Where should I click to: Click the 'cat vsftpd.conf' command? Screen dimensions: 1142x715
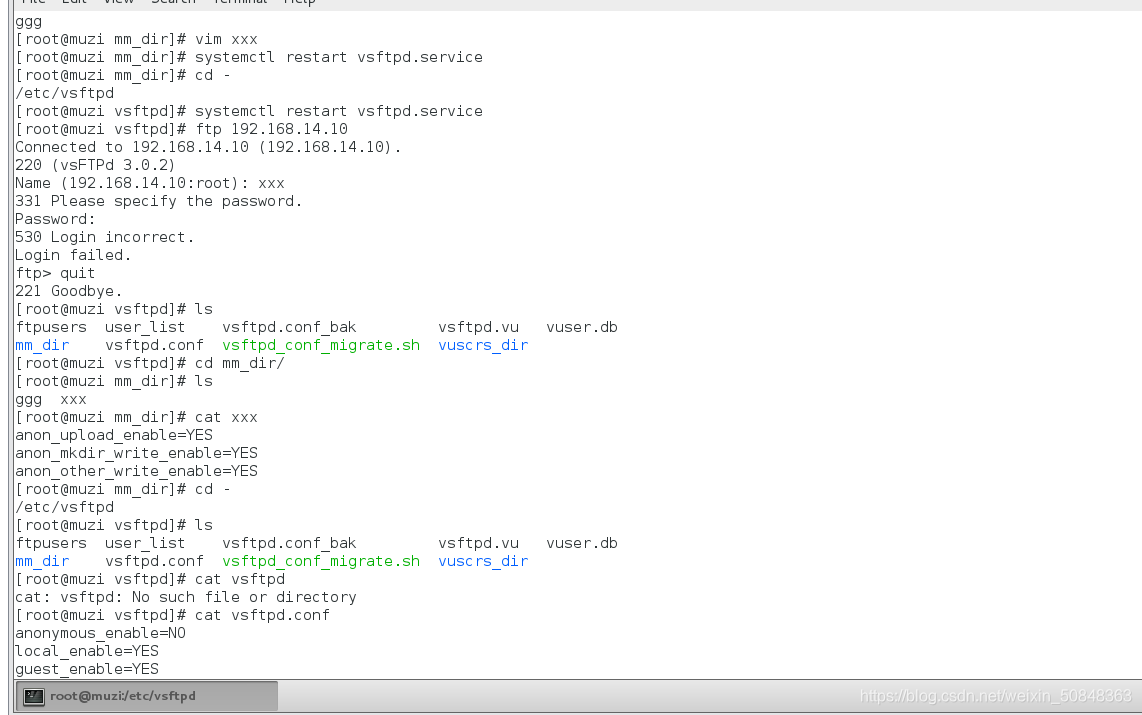point(262,615)
